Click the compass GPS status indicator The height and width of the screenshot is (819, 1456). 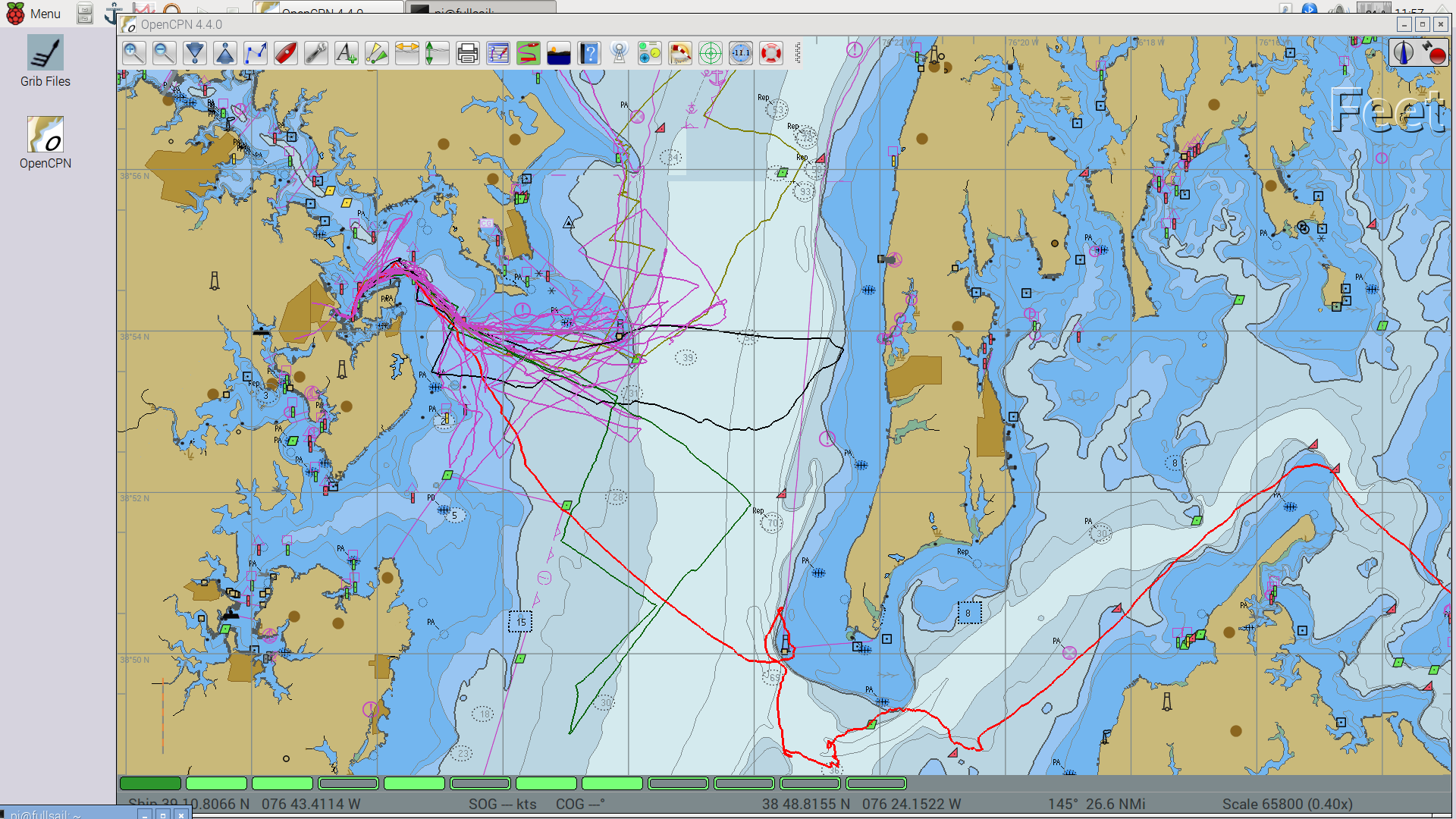pos(1418,52)
